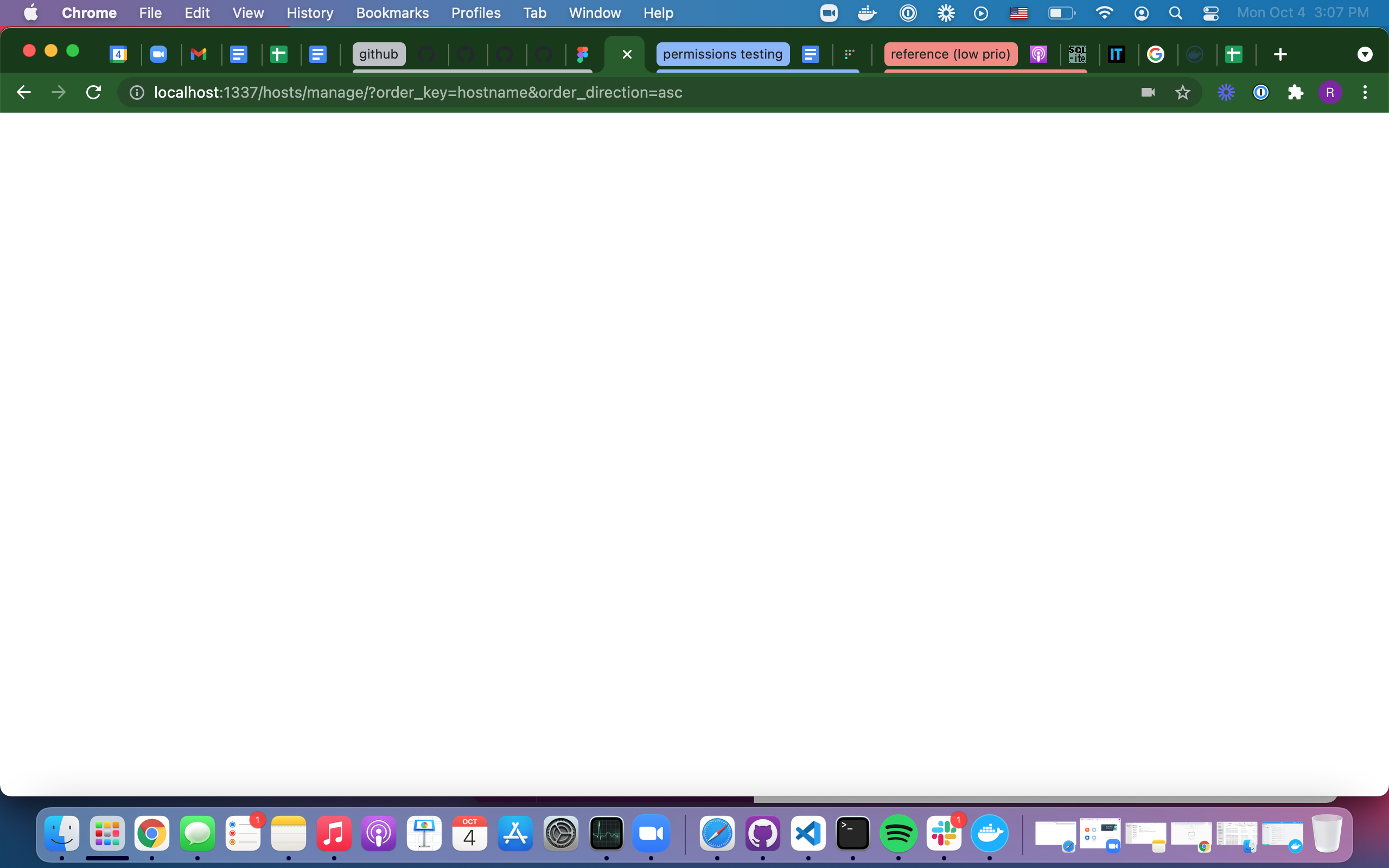Screen dimensions: 1389x868
Task: Open the Gmail pinned tab
Action: pyautogui.click(x=199, y=55)
